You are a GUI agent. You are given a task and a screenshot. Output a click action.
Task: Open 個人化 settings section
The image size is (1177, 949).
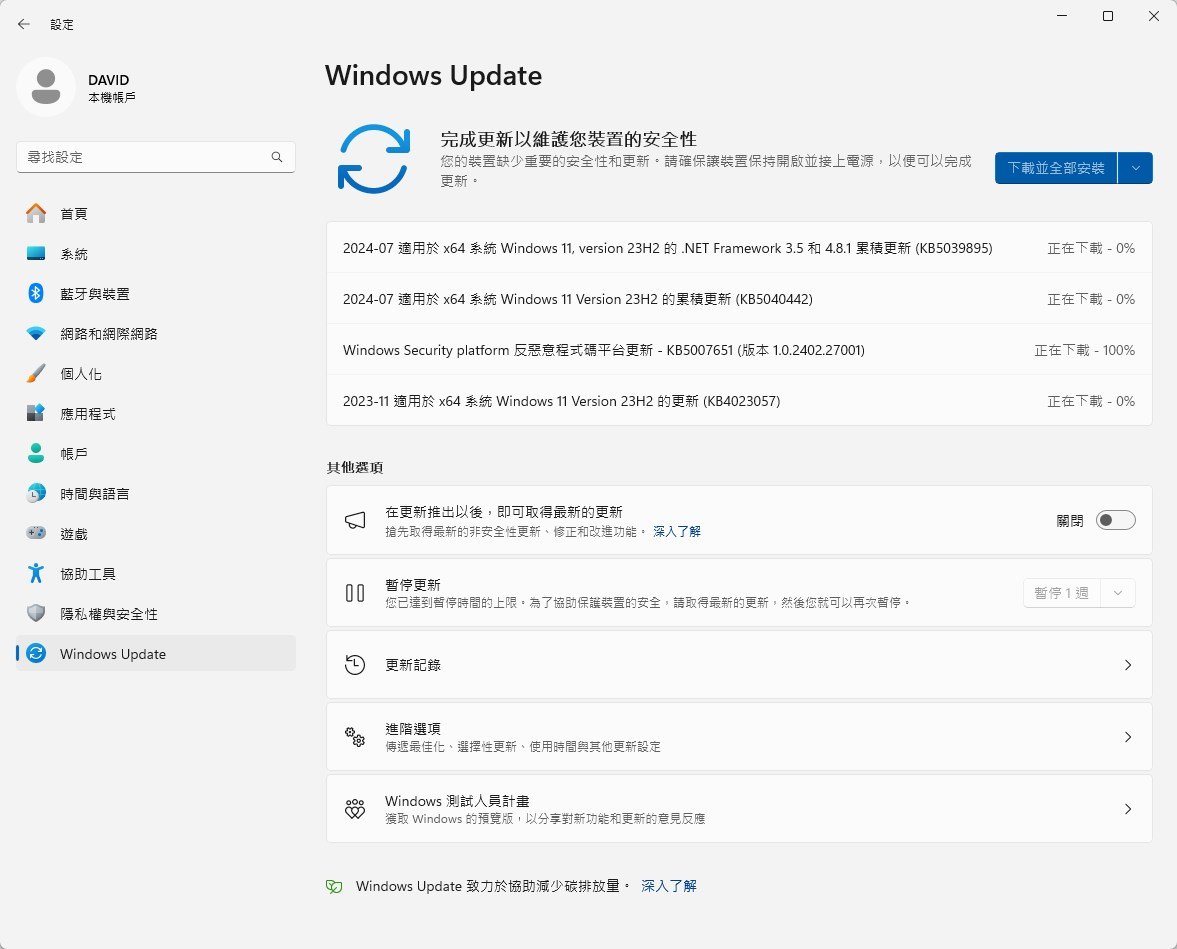point(155,373)
